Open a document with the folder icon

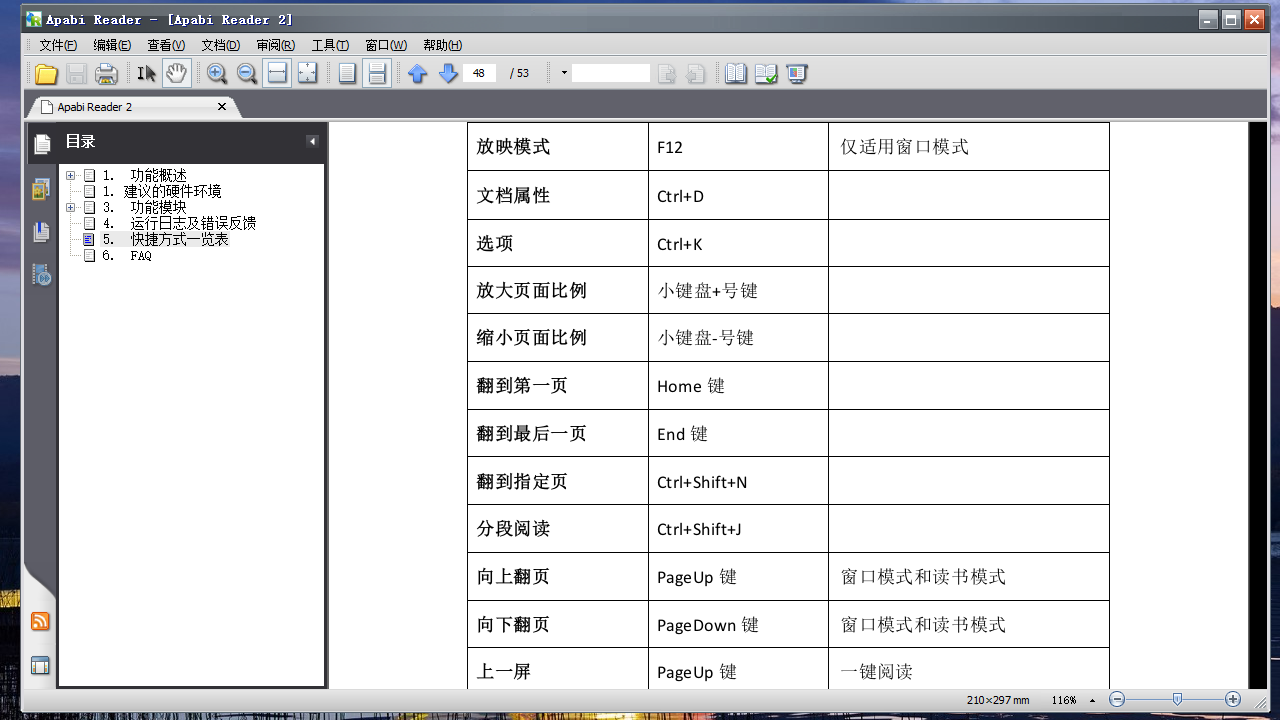(46, 72)
